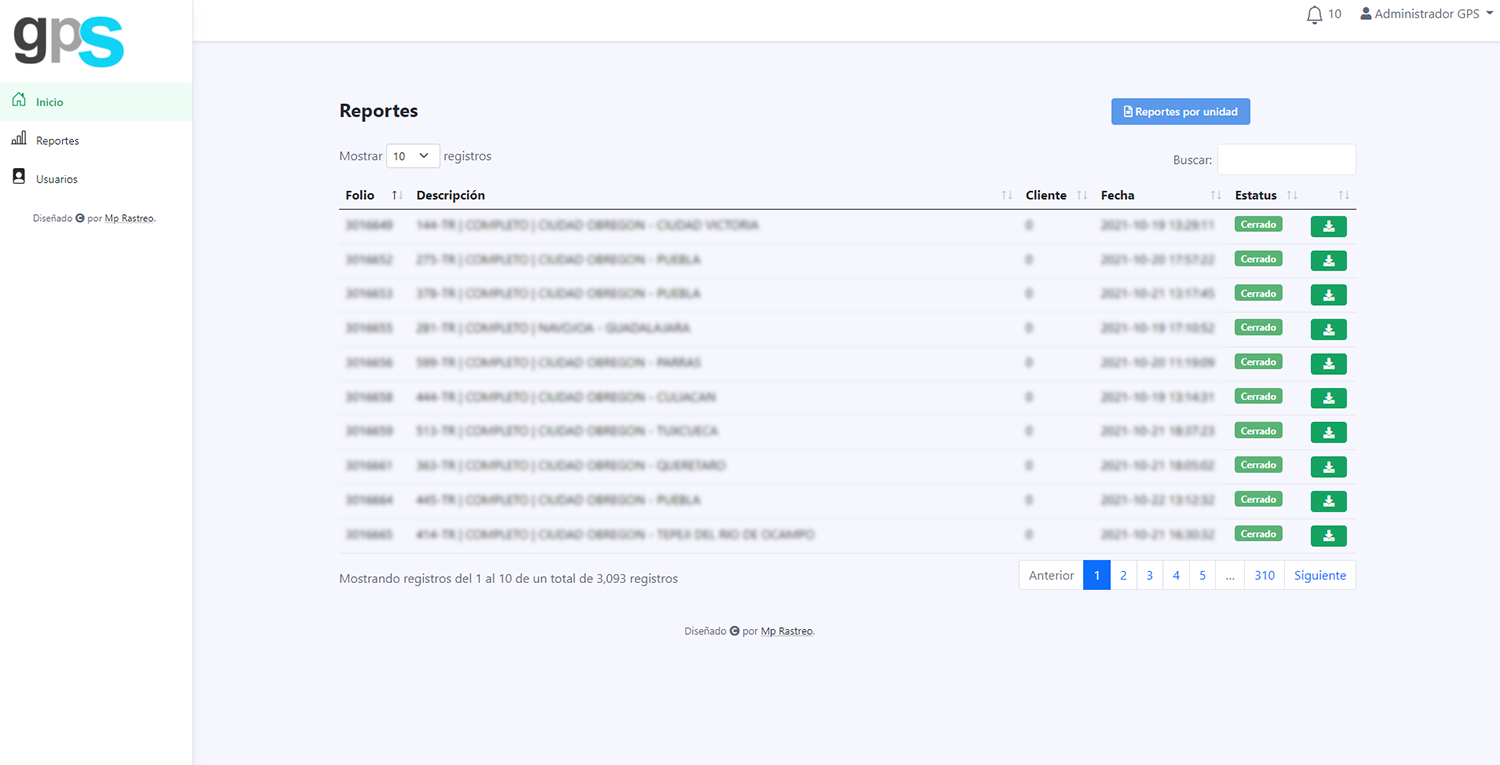Open the Mp Rastreo footer link
1500x765 pixels.
coord(787,631)
